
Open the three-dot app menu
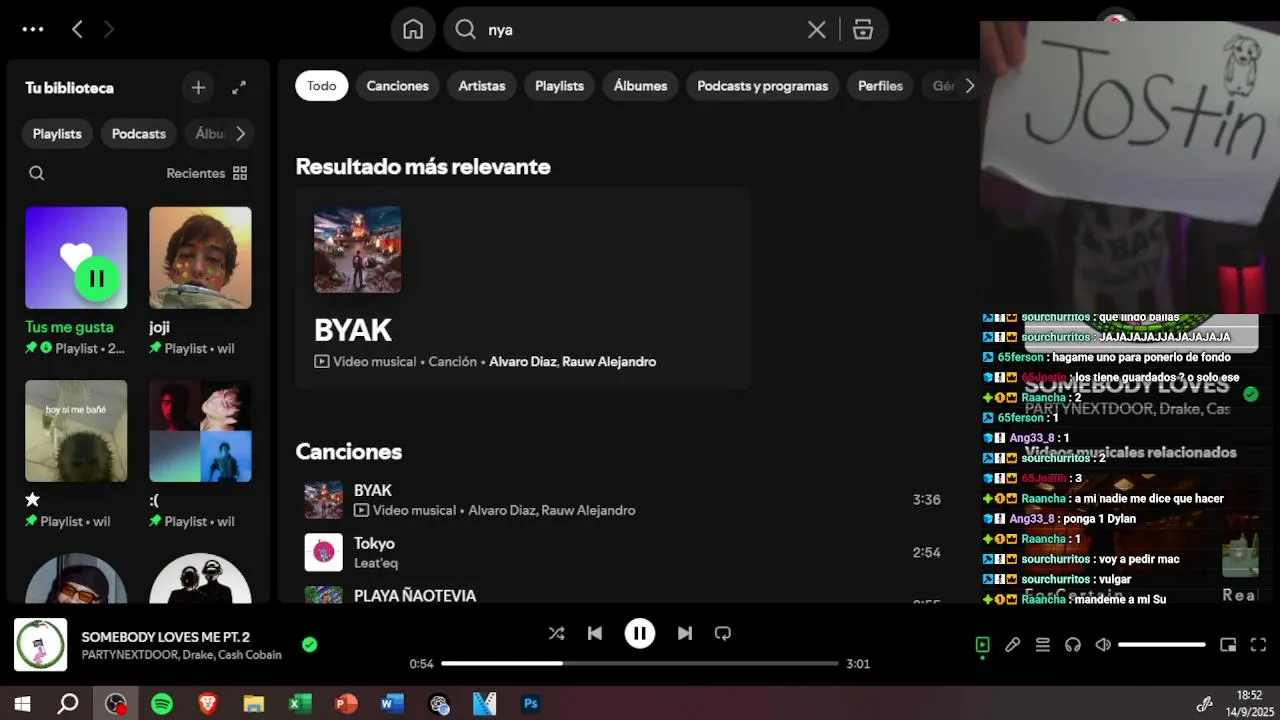[33, 29]
